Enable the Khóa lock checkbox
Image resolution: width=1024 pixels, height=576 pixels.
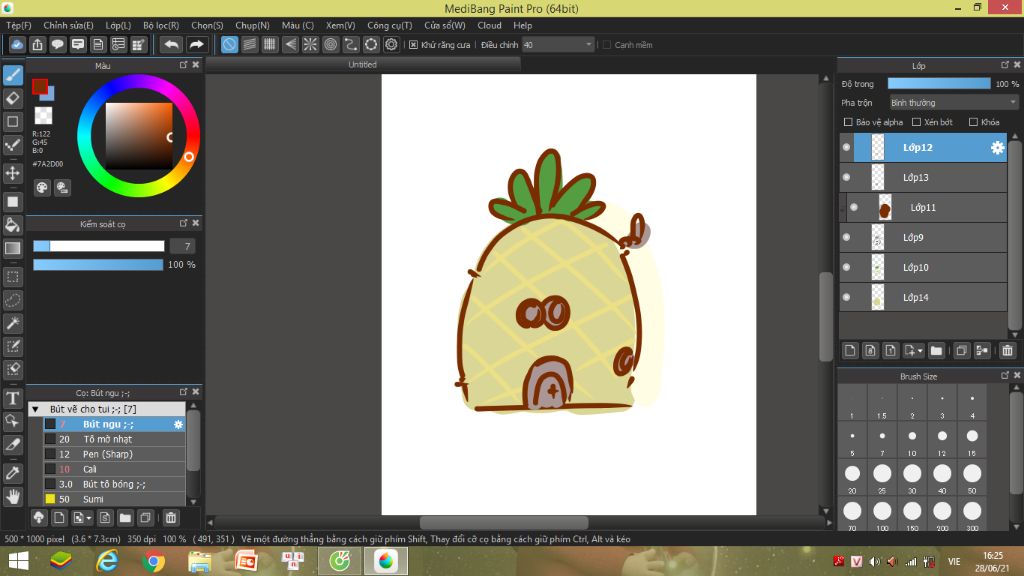point(973,122)
